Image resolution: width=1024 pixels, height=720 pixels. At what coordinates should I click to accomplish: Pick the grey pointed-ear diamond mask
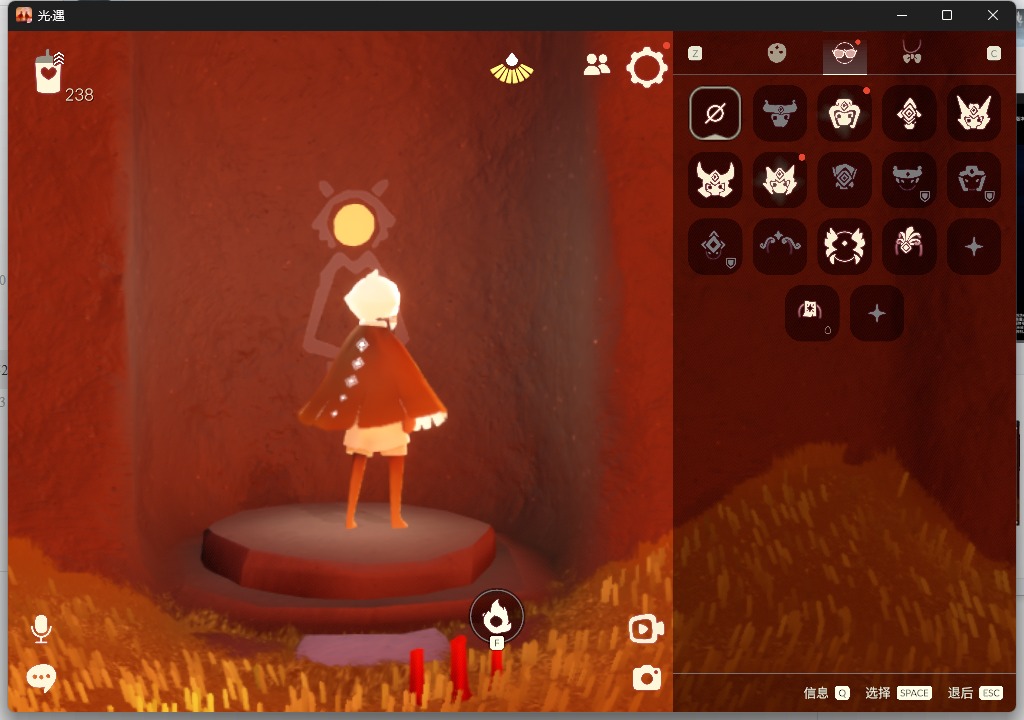coord(844,180)
